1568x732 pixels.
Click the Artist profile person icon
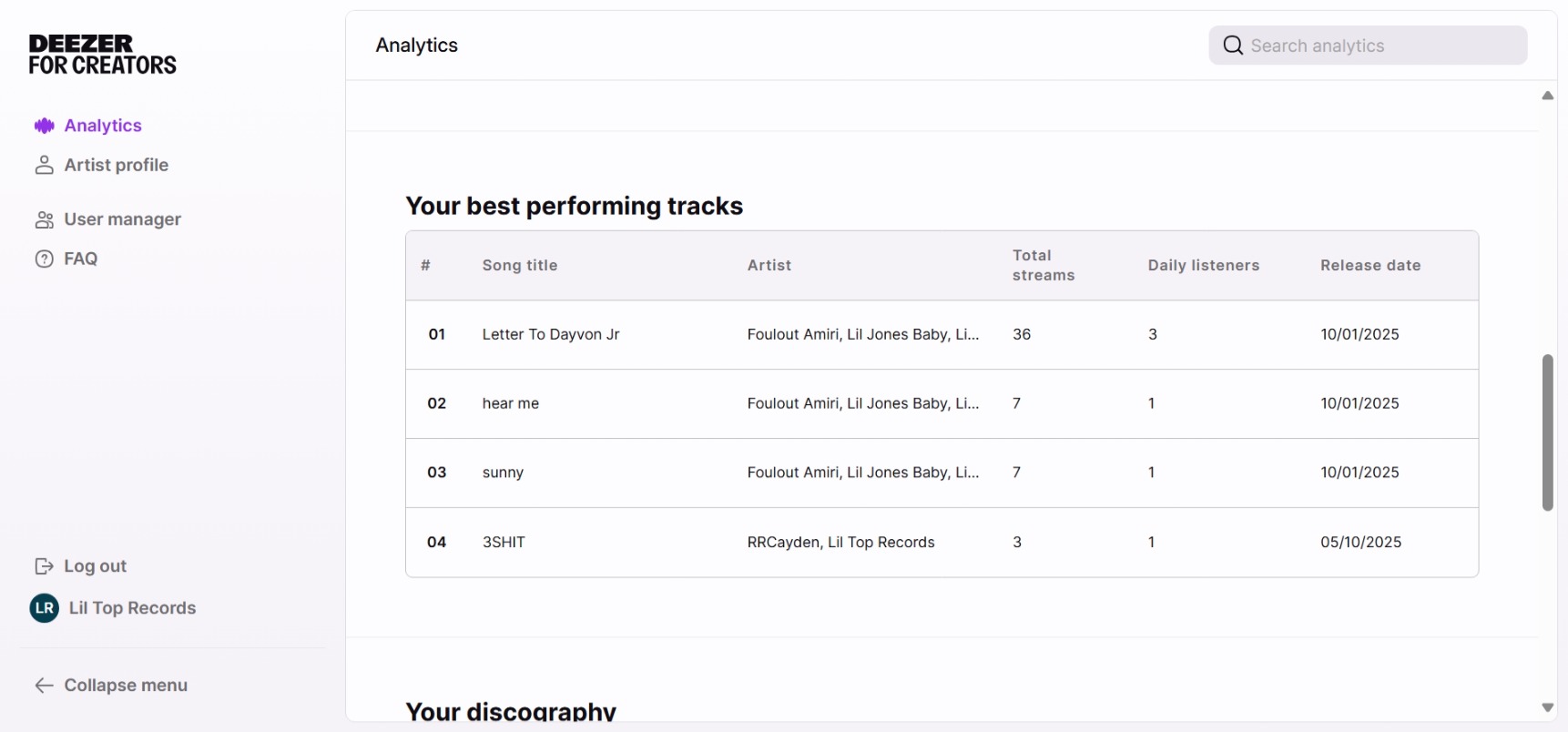[x=44, y=165]
